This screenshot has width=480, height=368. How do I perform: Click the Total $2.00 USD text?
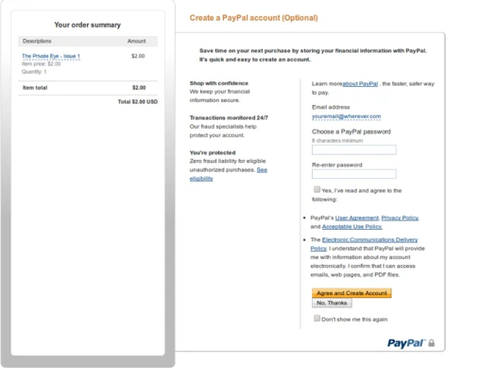point(138,102)
